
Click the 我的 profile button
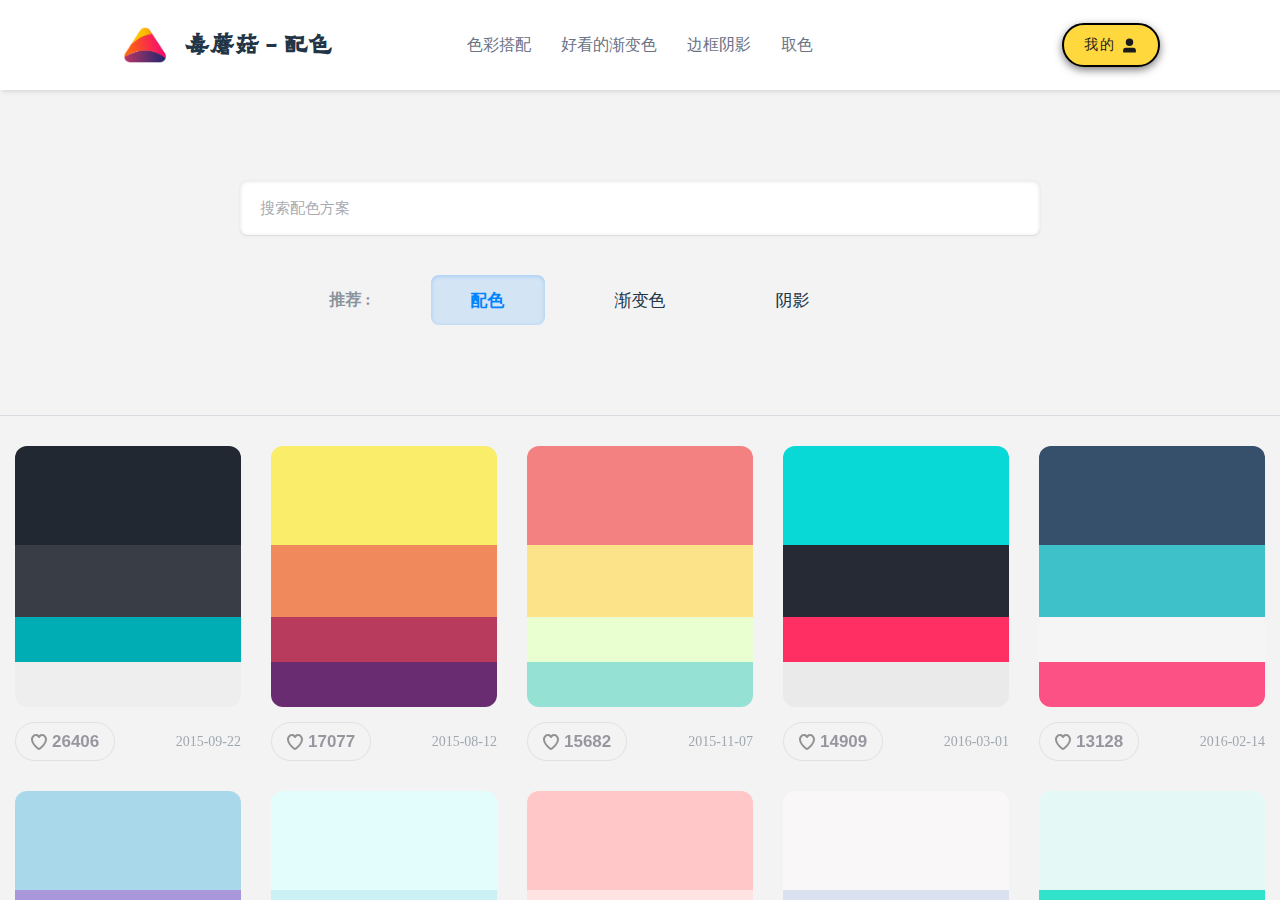coord(1111,45)
